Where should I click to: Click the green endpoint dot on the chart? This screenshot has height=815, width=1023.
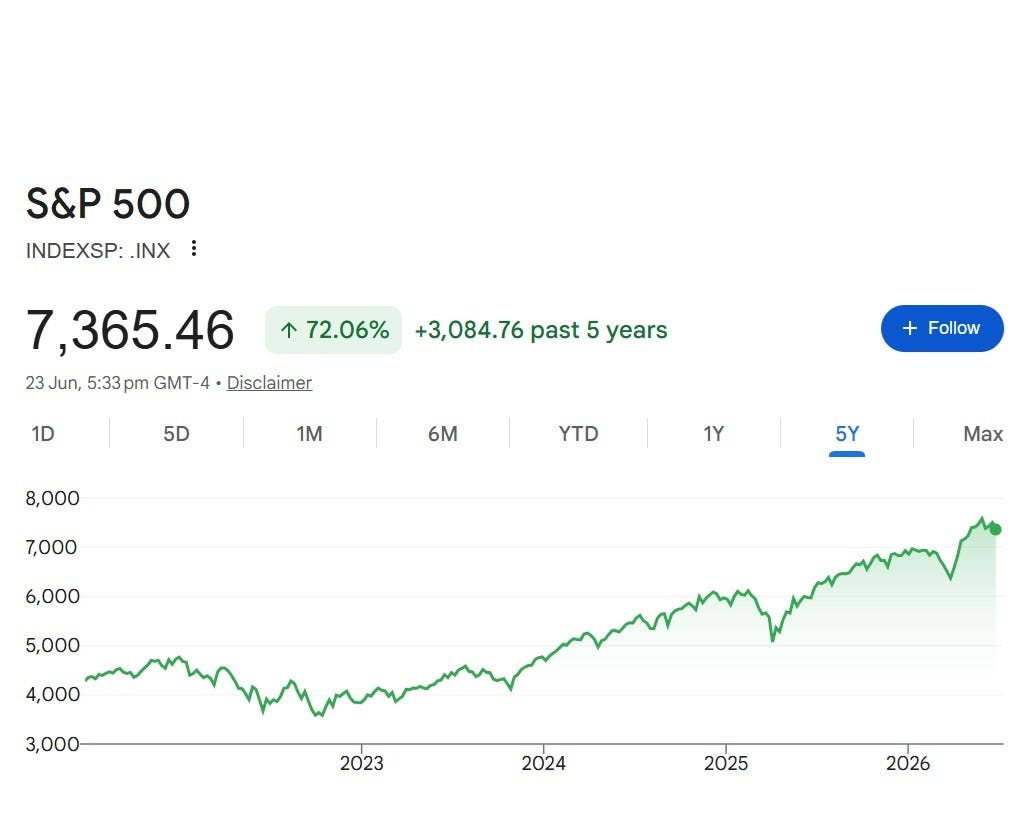tap(996, 529)
